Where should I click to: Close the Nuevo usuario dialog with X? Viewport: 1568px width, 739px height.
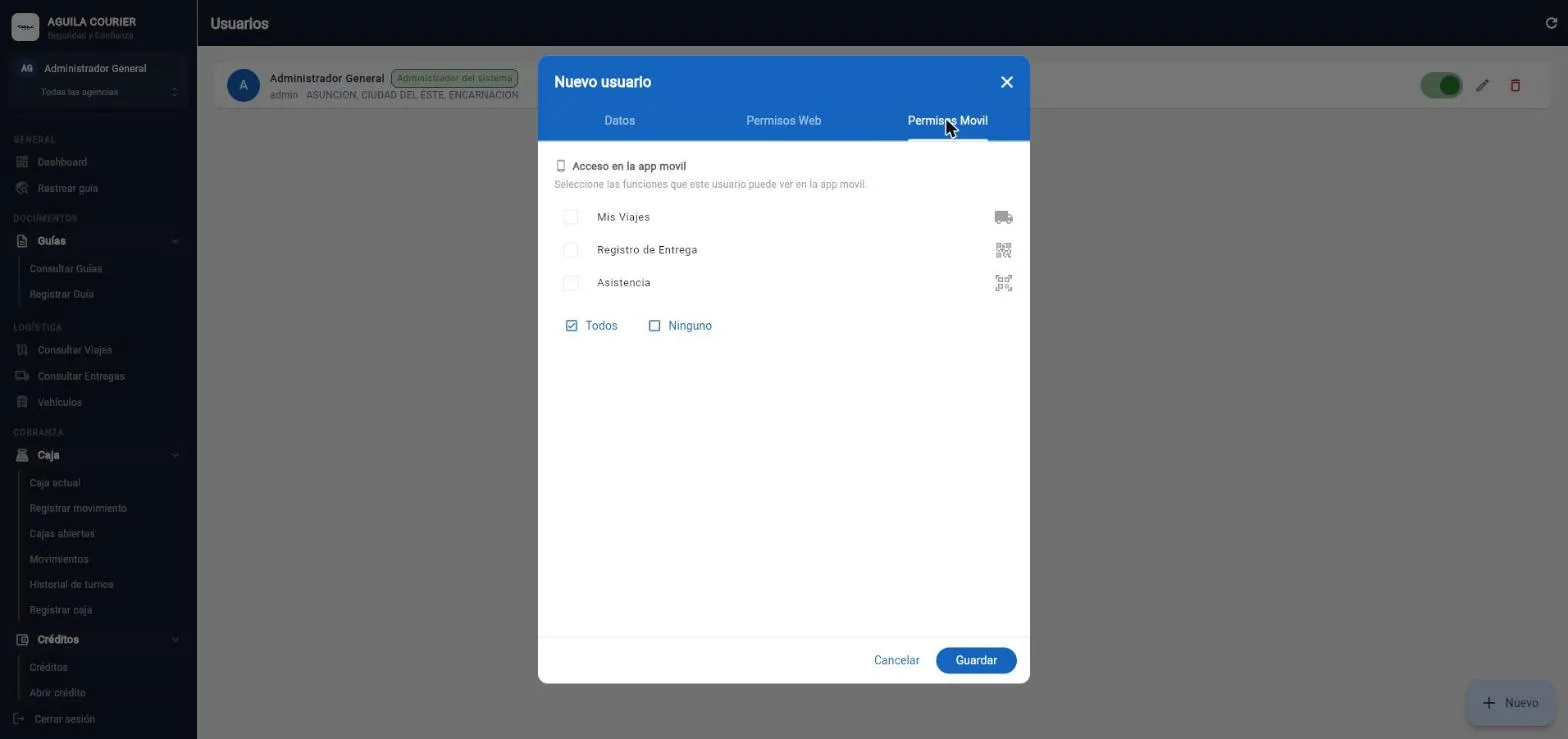tap(1007, 82)
